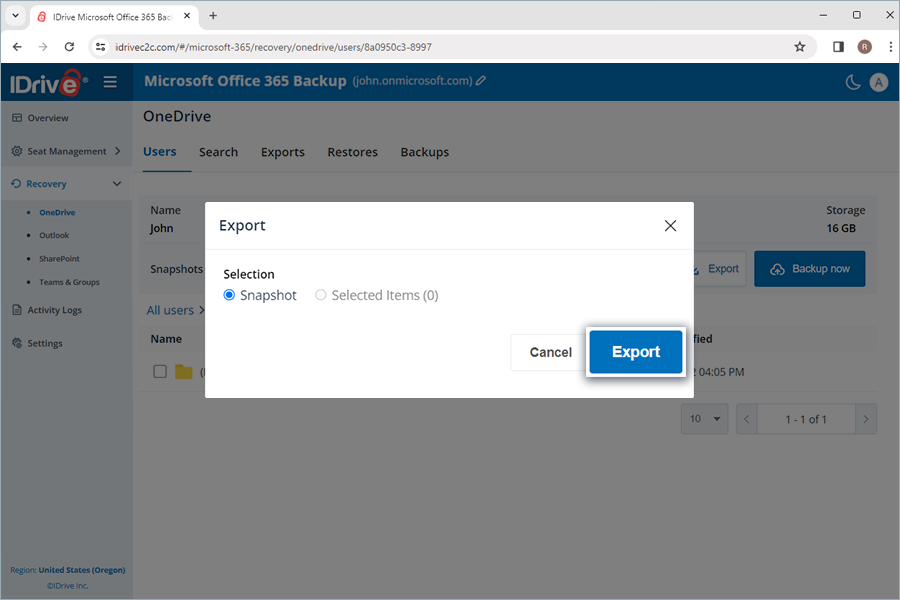Select Overview in the sidebar
900x600 pixels.
coord(42,117)
